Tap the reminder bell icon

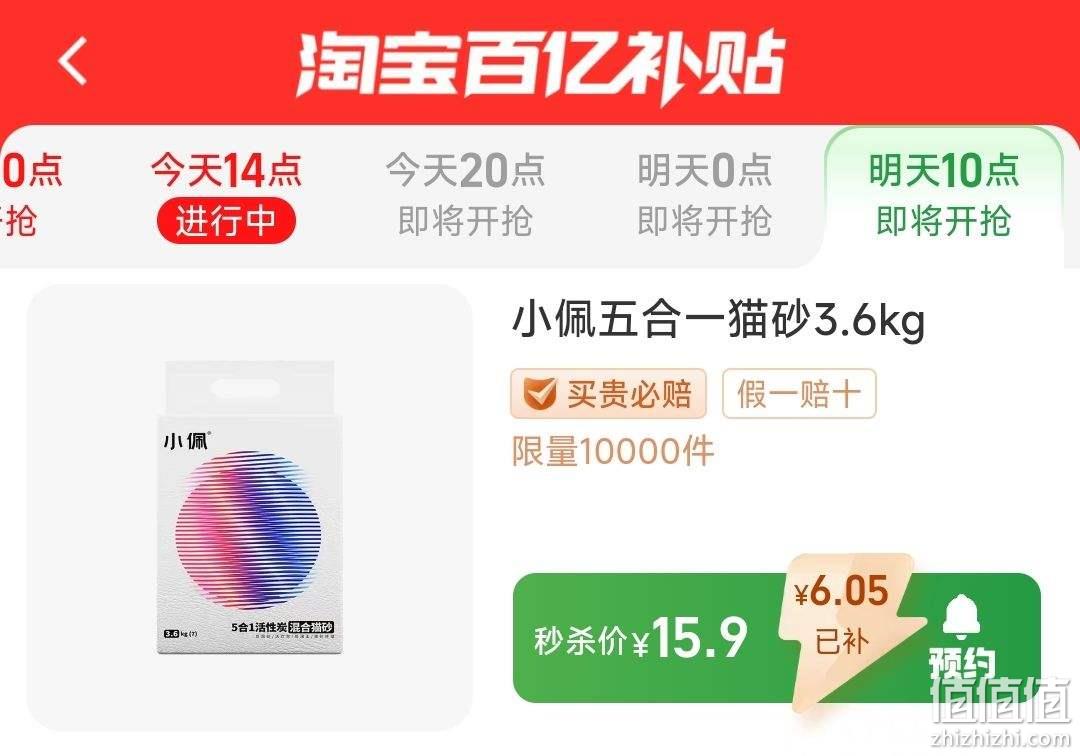pos(962,618)
